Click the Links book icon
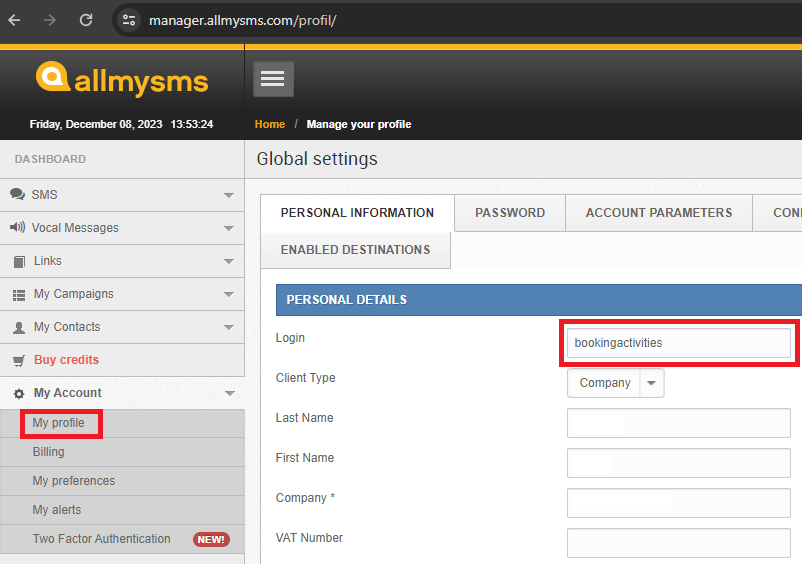The height and width of the screenshot is (564, 802). click(19, 261)
